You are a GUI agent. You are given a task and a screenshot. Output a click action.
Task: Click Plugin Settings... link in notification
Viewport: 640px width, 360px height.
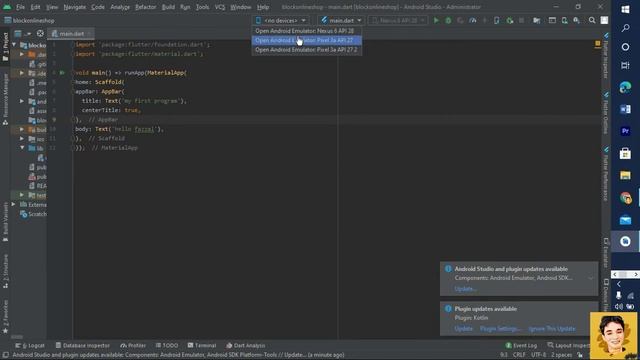click(x=500, y=329)
